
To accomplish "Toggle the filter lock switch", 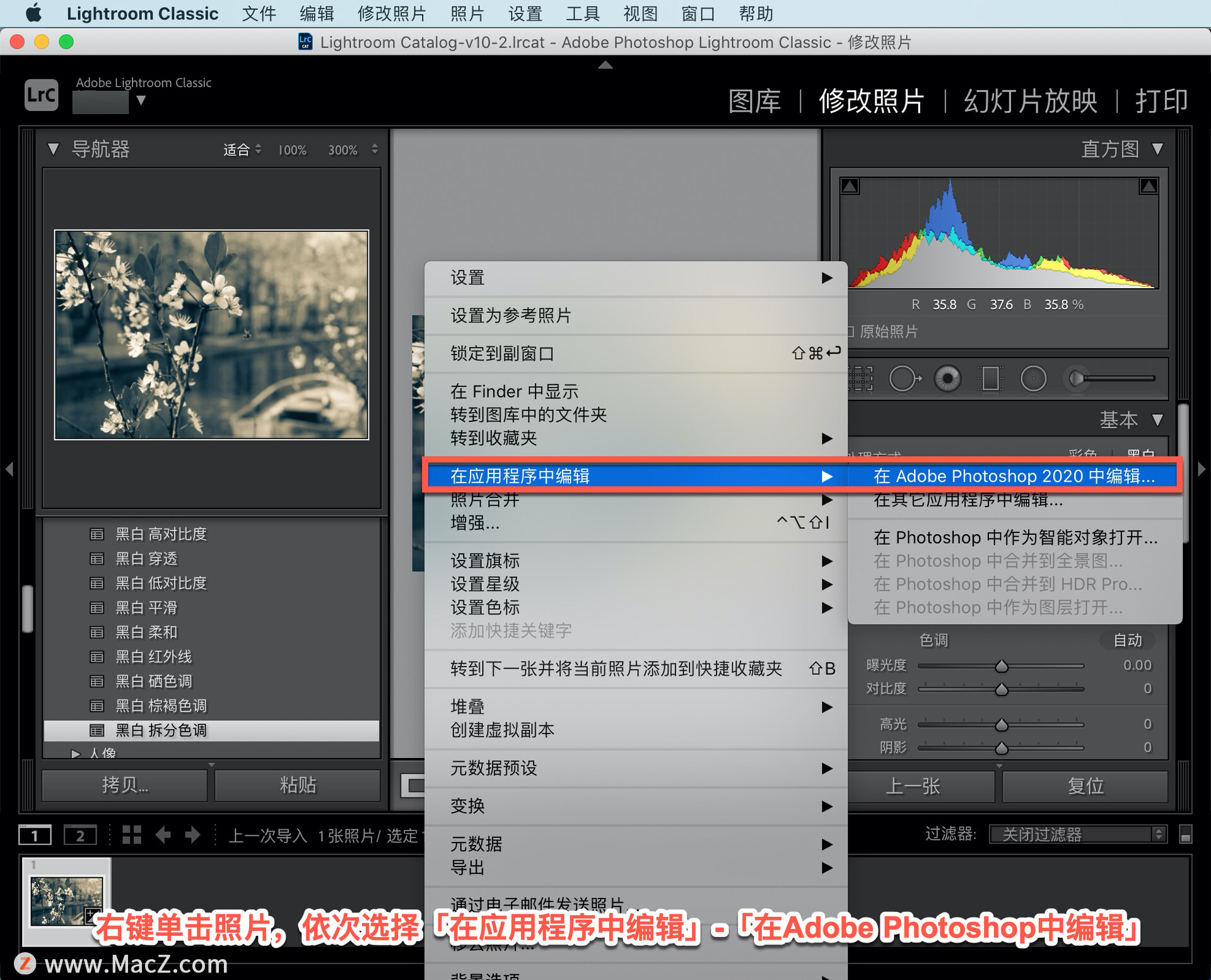I will (x=1185, y=834).
